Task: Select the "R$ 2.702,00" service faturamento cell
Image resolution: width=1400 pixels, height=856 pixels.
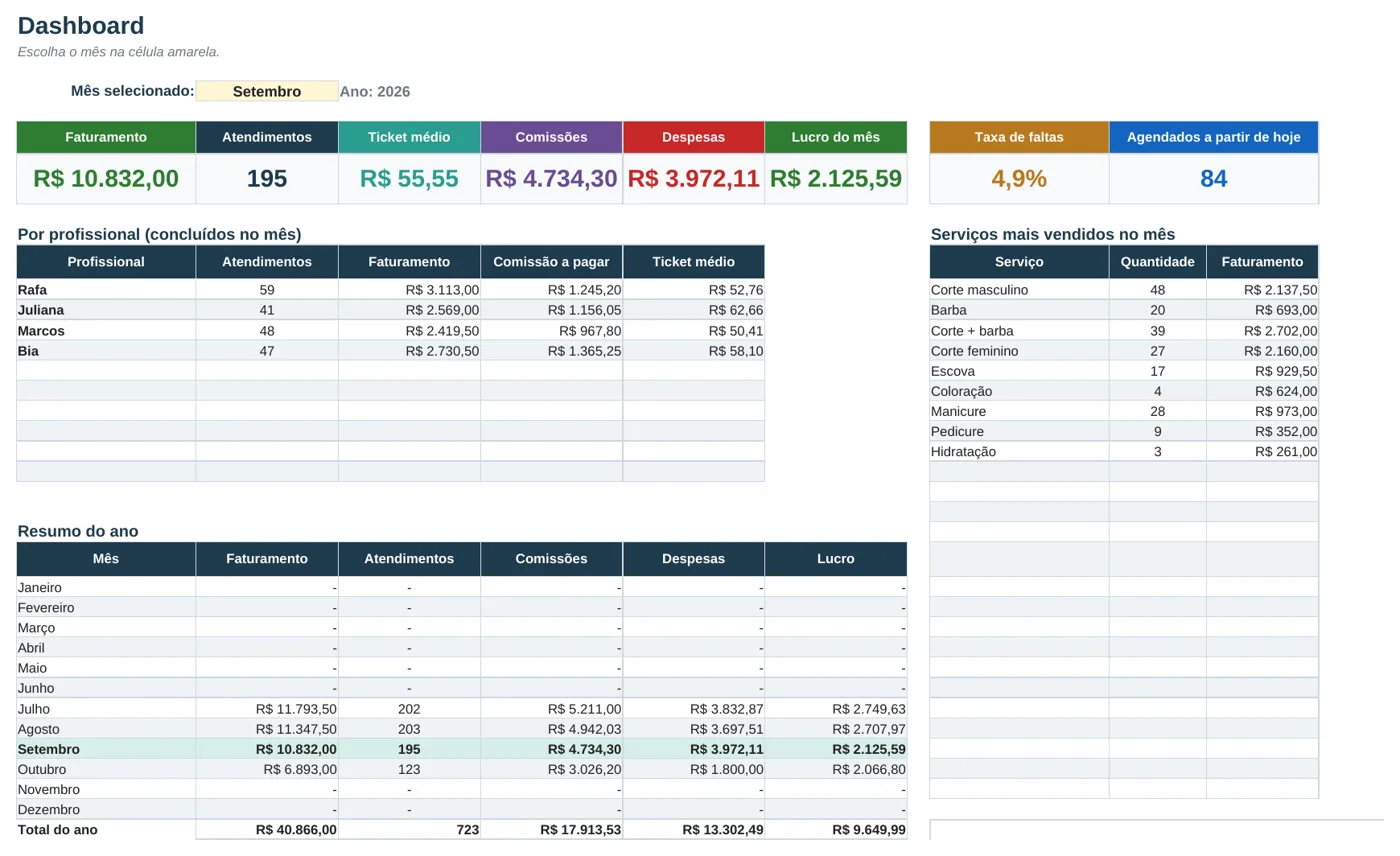Action: (x=1263, y=331)
